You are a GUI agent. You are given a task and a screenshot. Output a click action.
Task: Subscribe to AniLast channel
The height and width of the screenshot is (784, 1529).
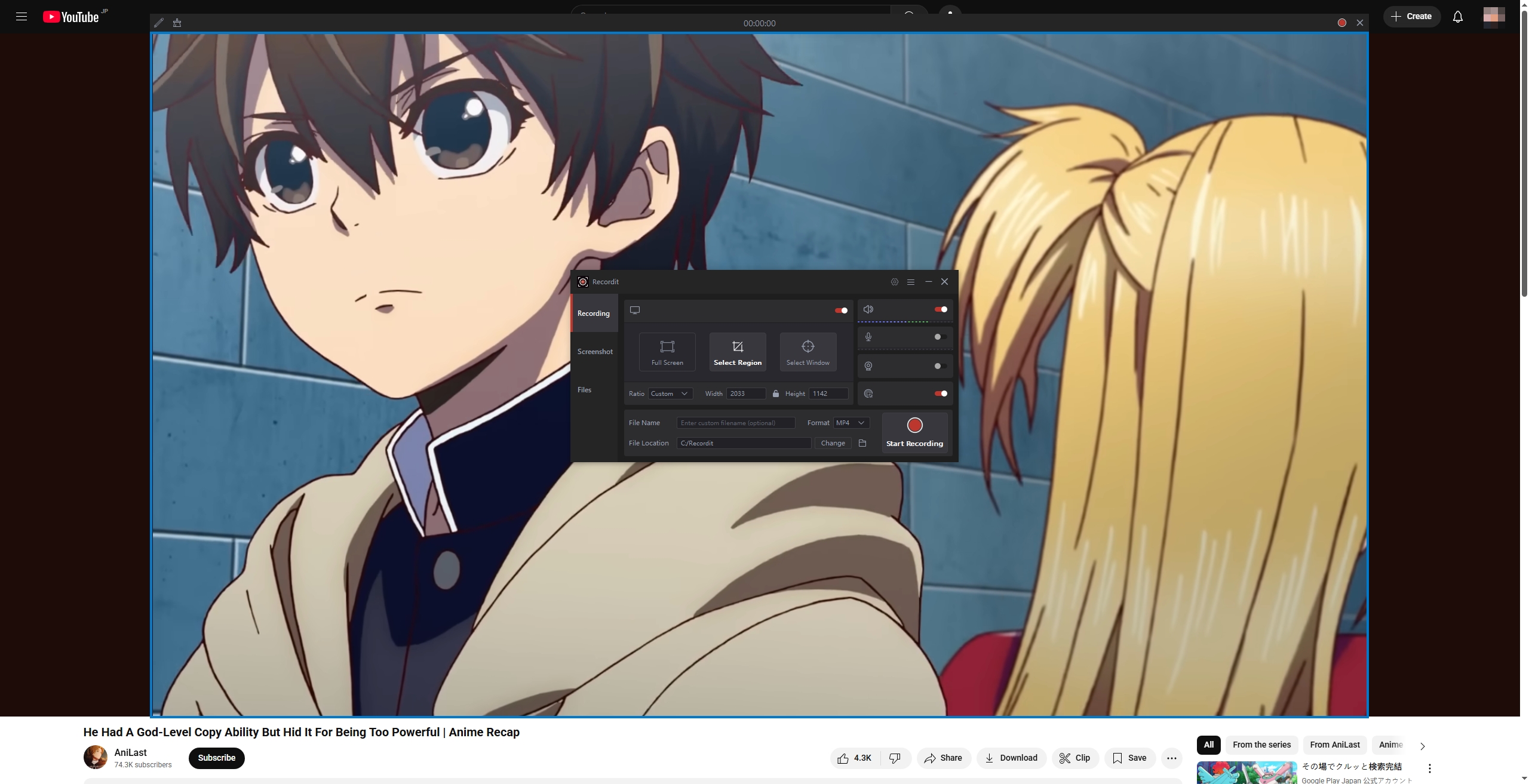click(217, 758)
